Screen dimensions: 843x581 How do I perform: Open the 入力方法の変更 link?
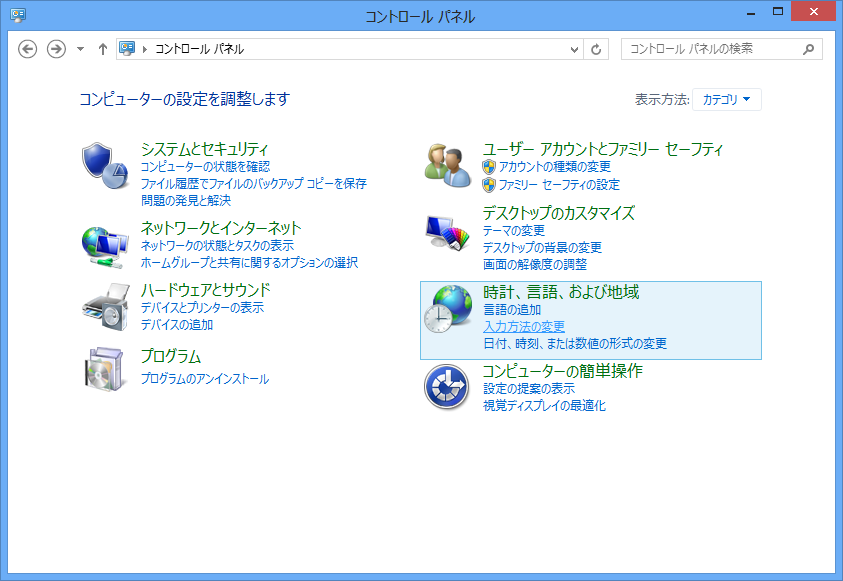pos(524,327)
